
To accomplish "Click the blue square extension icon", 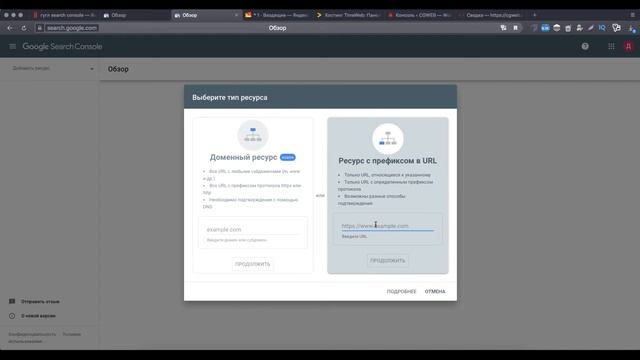I will click(x=545, y=28).
